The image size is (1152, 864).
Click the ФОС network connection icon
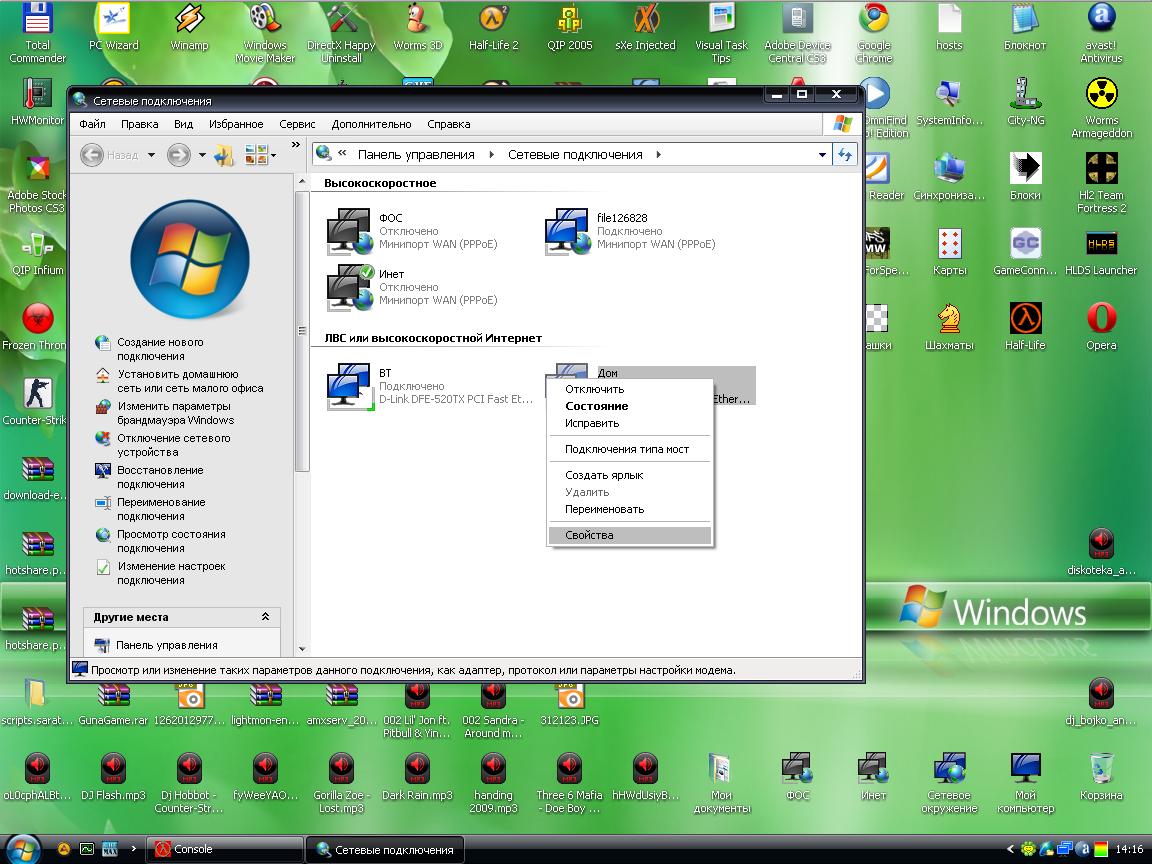pos(350,231)
